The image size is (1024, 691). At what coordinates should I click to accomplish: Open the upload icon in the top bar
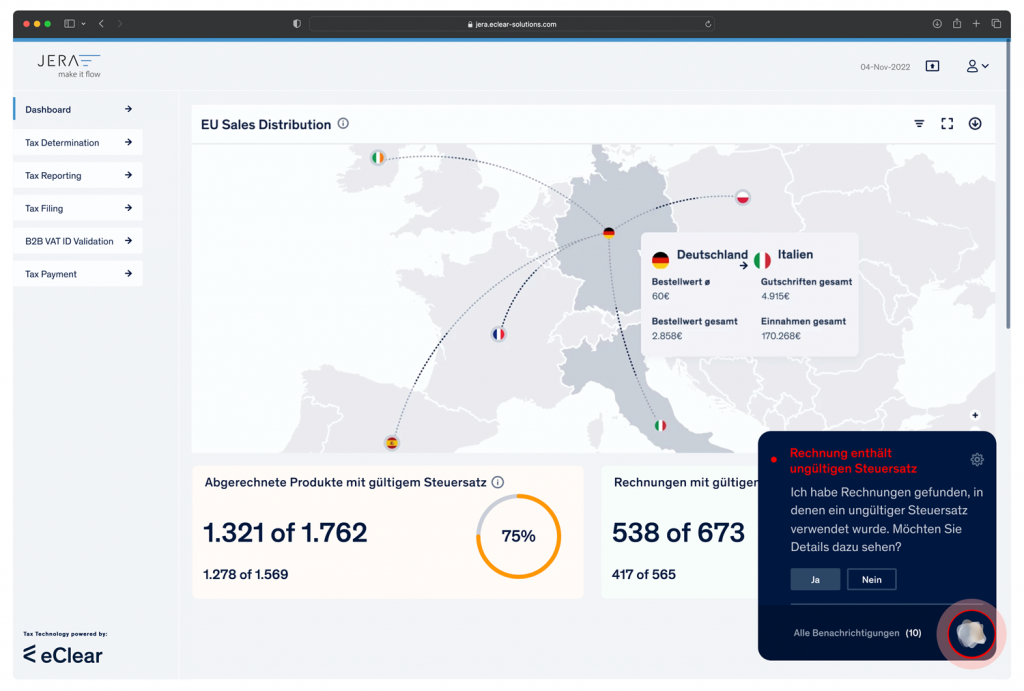pyautogui.click(x=932, y=65)
